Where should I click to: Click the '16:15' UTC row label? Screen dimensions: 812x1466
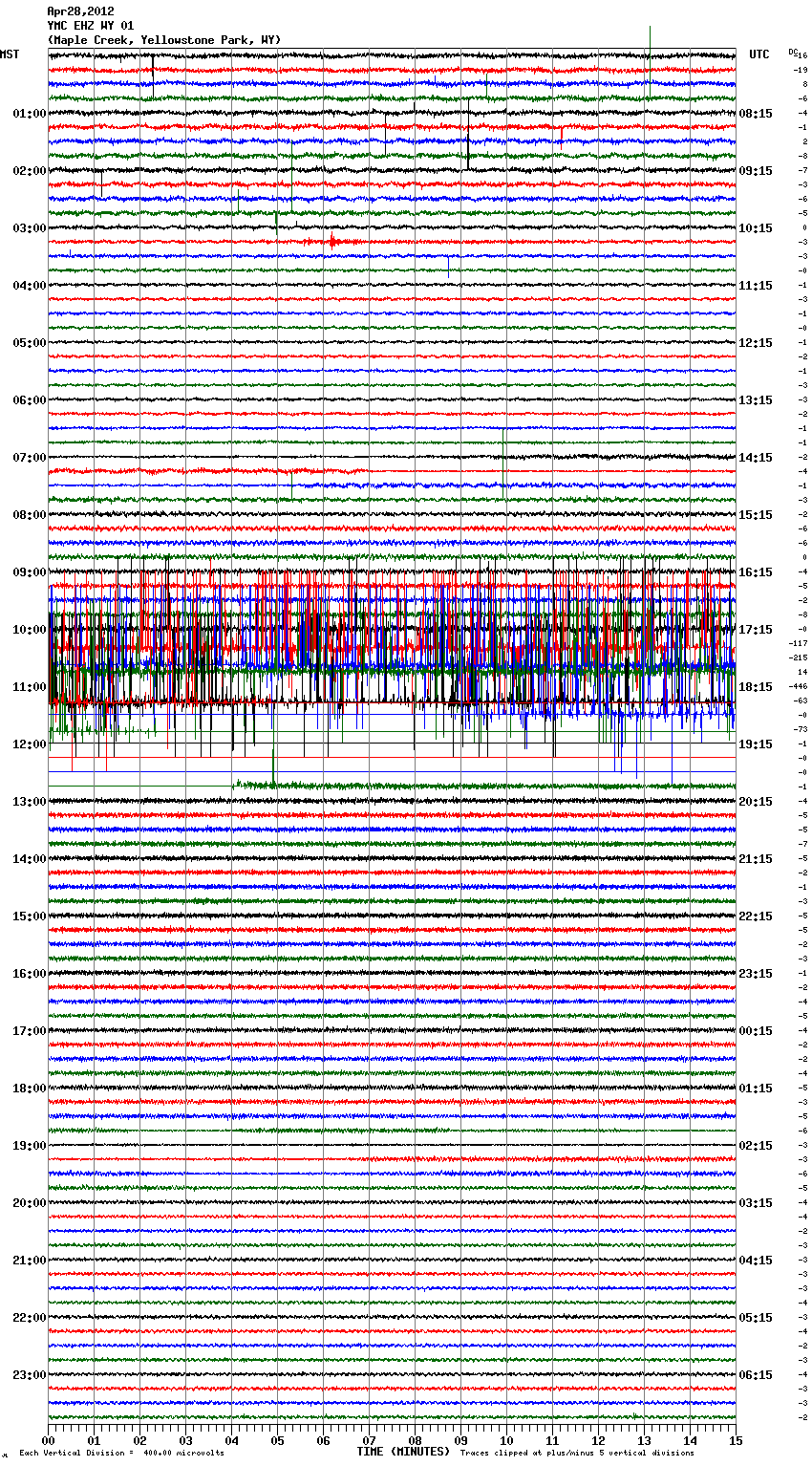[756, 572]
